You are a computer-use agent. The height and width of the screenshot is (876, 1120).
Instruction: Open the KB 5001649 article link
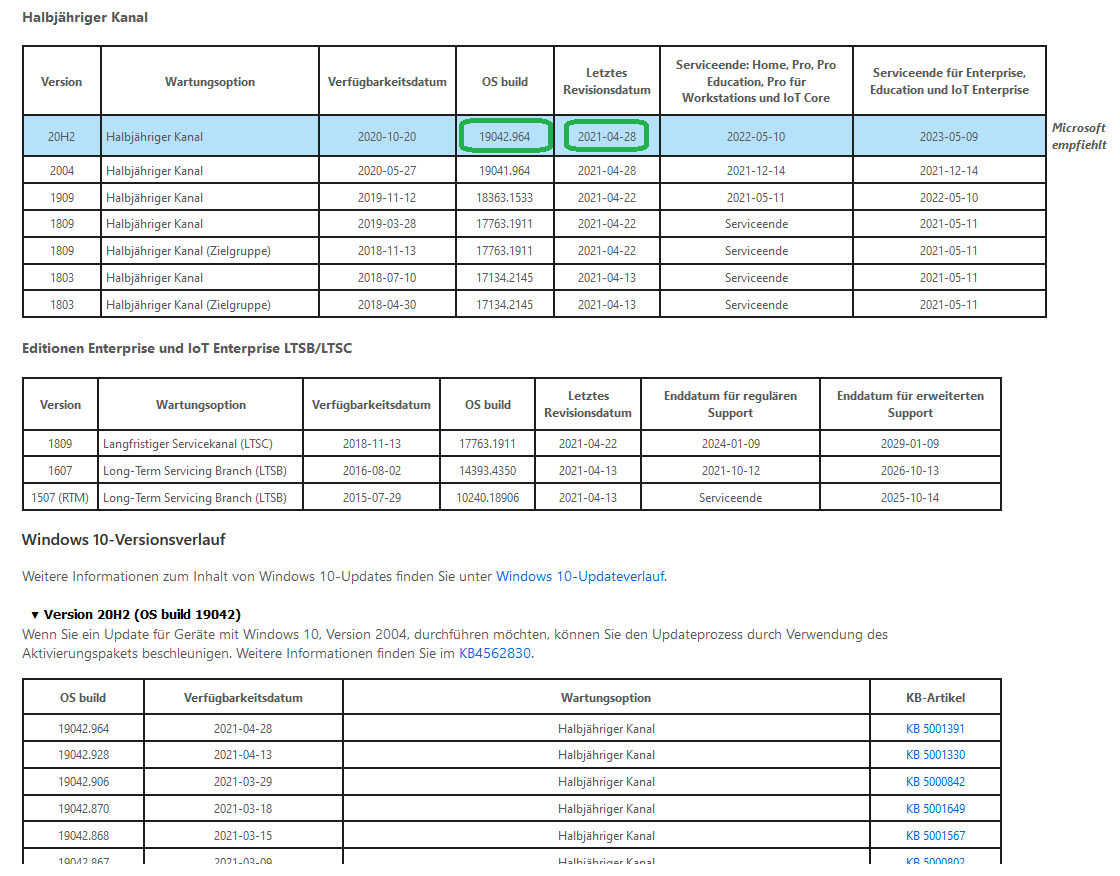[x=935, y=809]
